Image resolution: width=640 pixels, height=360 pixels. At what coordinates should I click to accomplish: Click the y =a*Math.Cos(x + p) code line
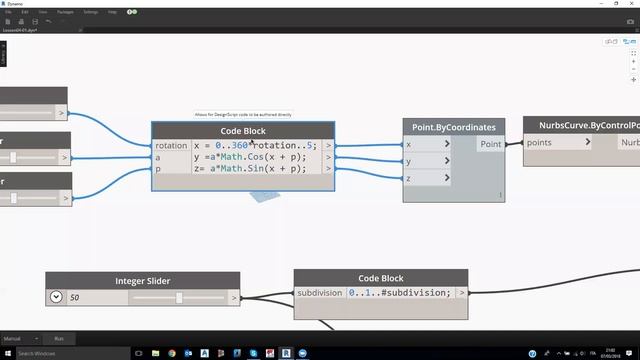click(x=250, y=157)
